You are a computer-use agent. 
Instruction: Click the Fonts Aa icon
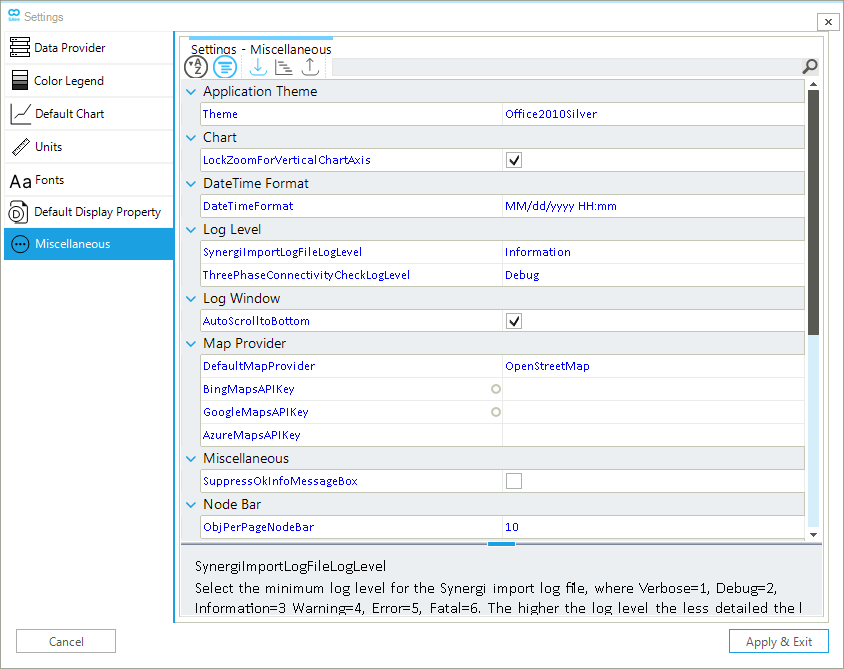(20, 181)
